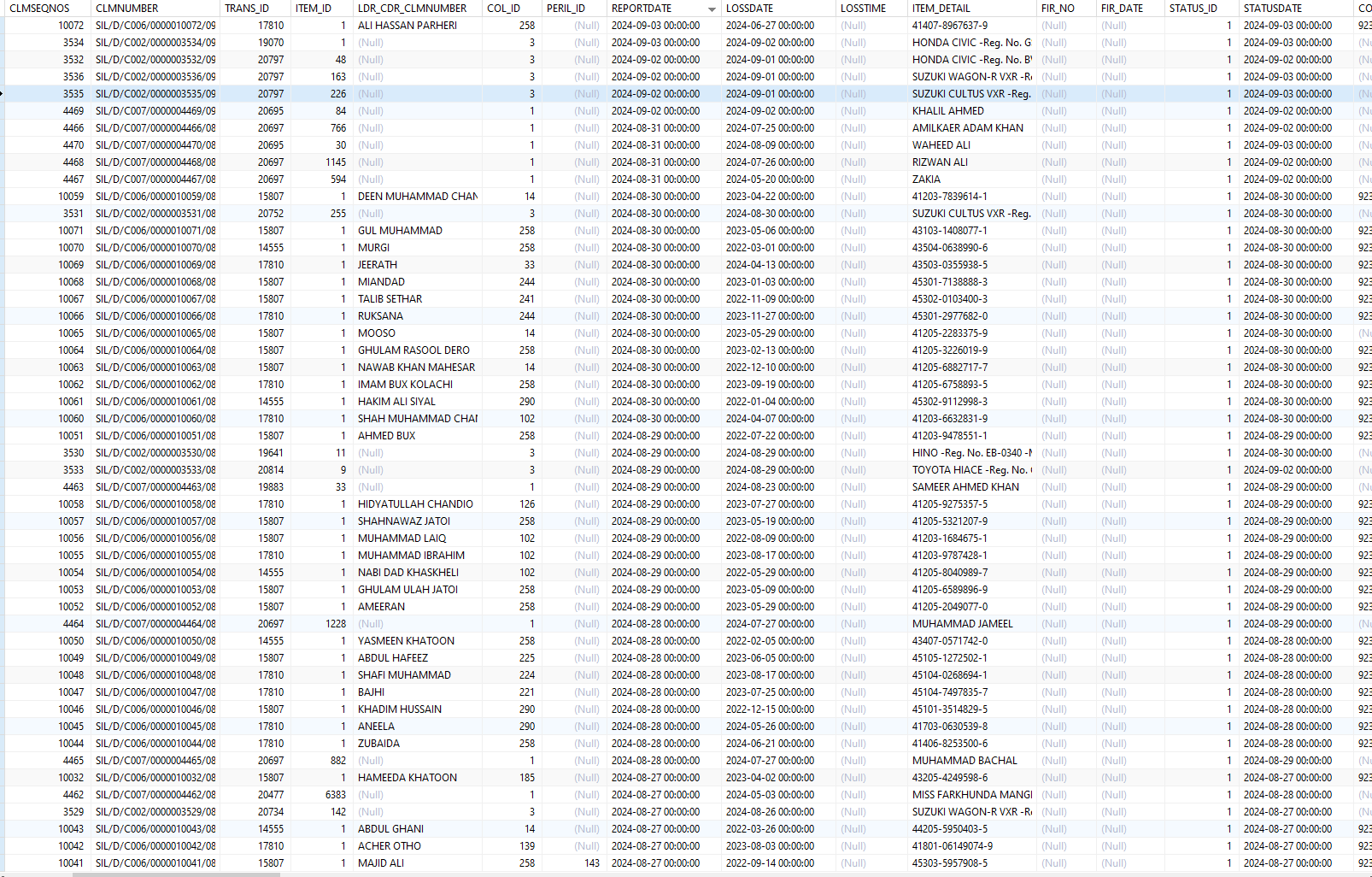Select the 'KHADIM HUSSAIN' cell
The width and height of the screenshot is (1372, 877).
point(418,709)
